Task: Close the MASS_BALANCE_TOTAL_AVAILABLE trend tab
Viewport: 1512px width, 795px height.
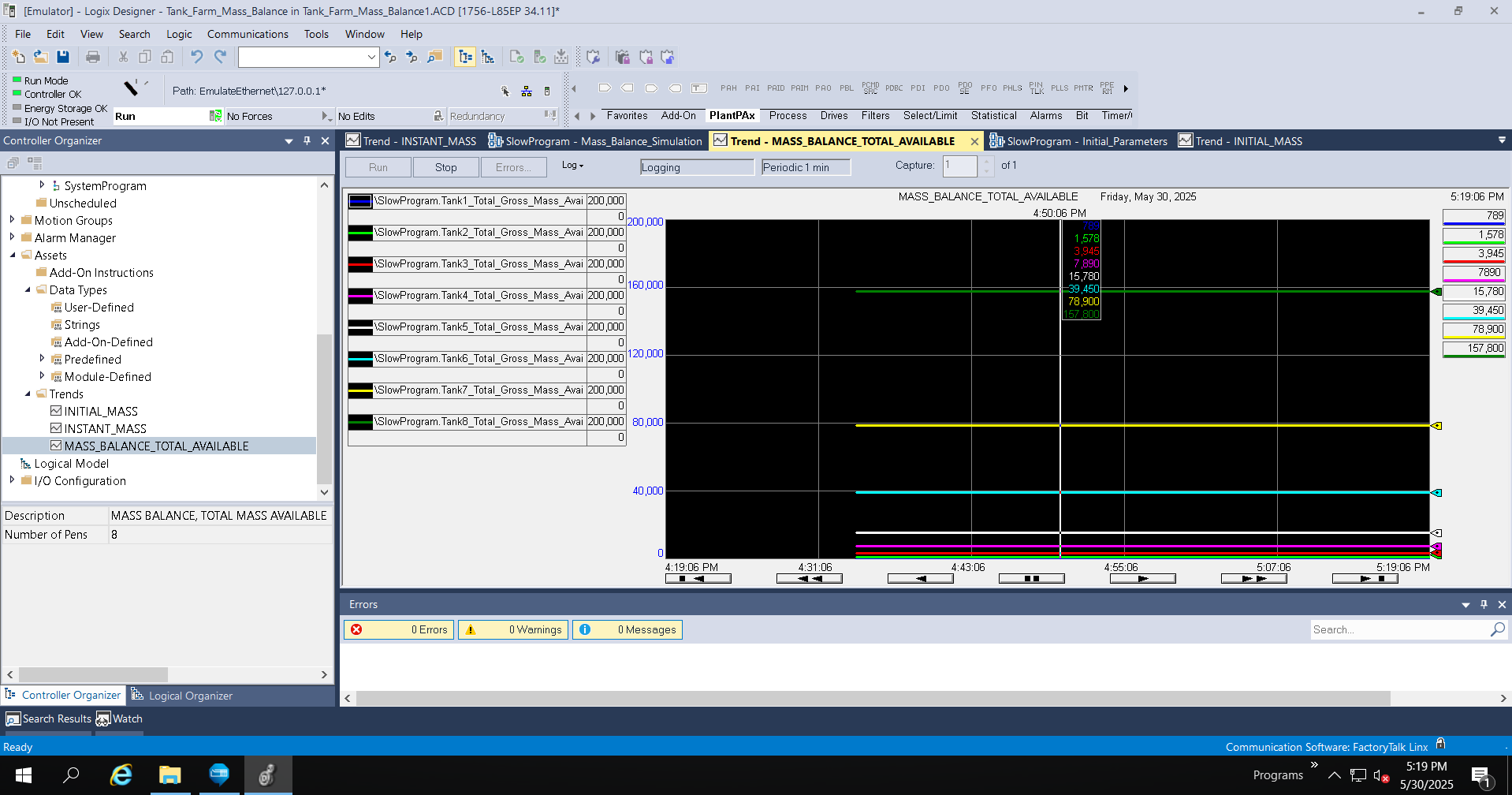Action: click(974, 141)
